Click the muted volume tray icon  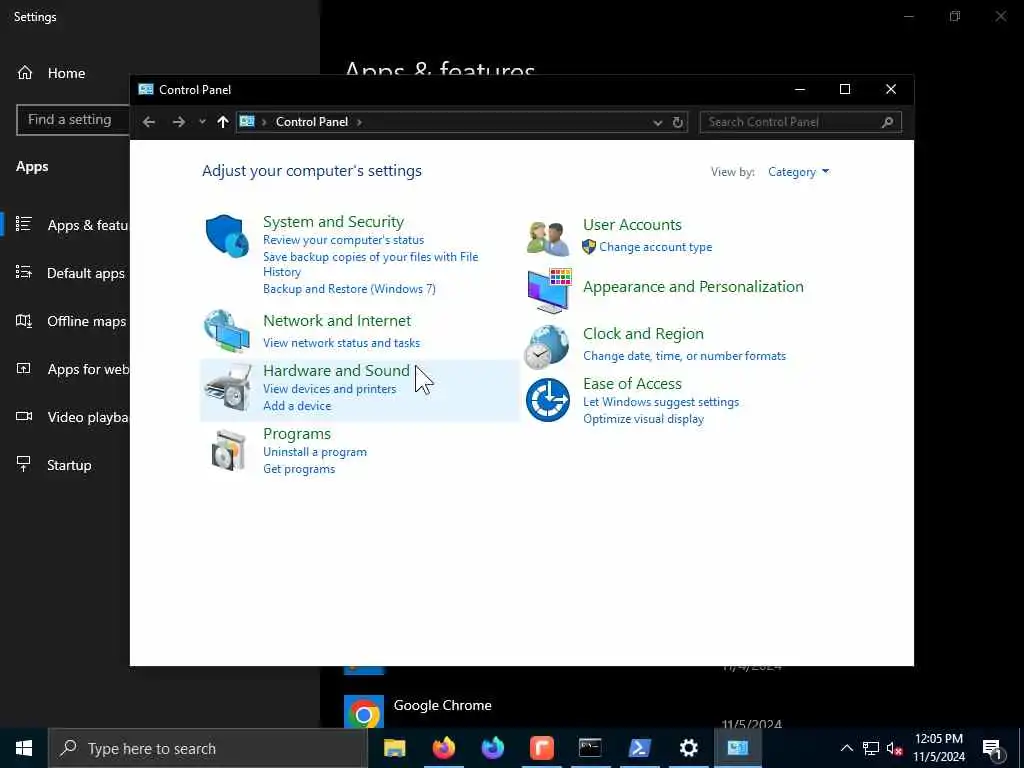pyautogui.click(x=894, y=749)
